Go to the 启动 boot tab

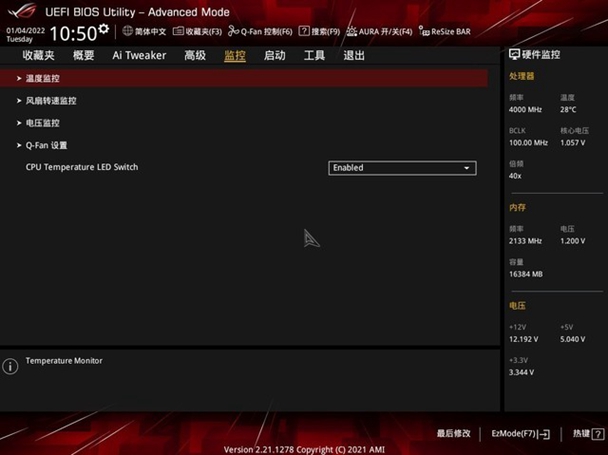(274, 56)
